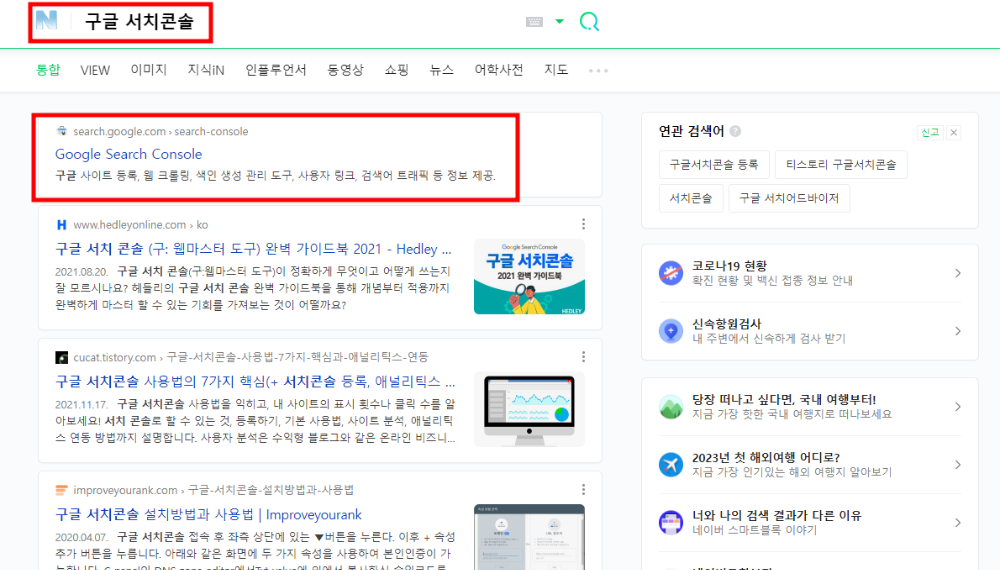Switch to the 어학사전 tab

click(x=499, y=70)
